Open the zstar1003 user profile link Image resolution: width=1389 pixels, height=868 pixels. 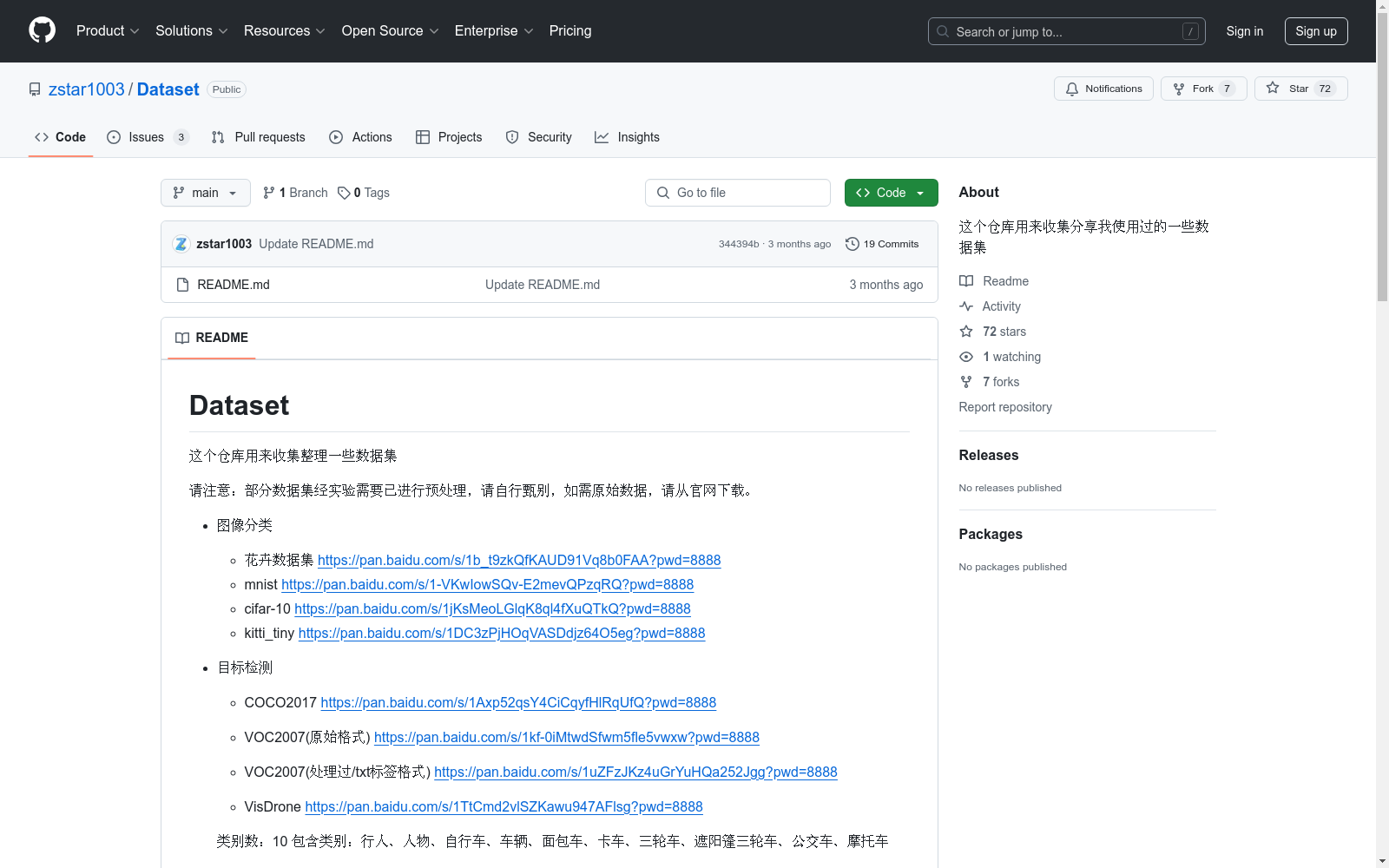pos(87,89)
